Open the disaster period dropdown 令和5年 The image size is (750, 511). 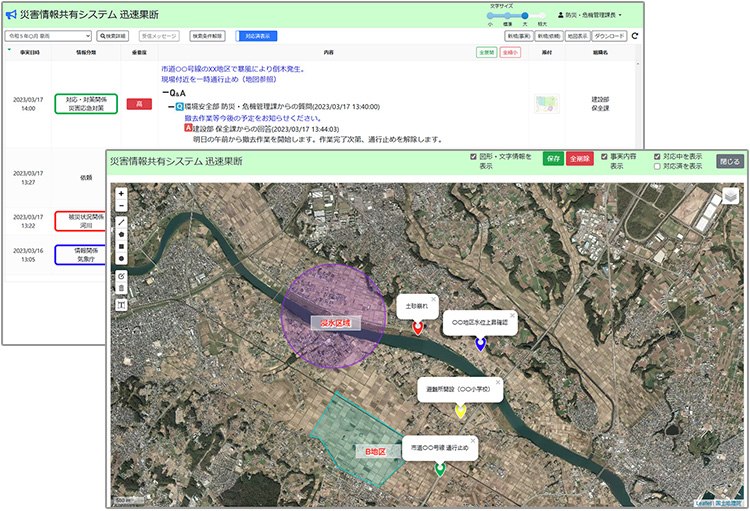click(x=48, y=36)
